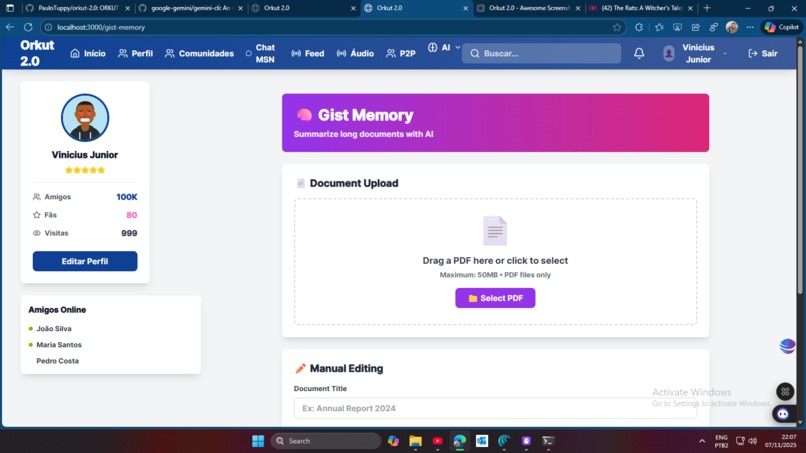
Task: Open Outlook from the taskbar
Action: (482, 441)
